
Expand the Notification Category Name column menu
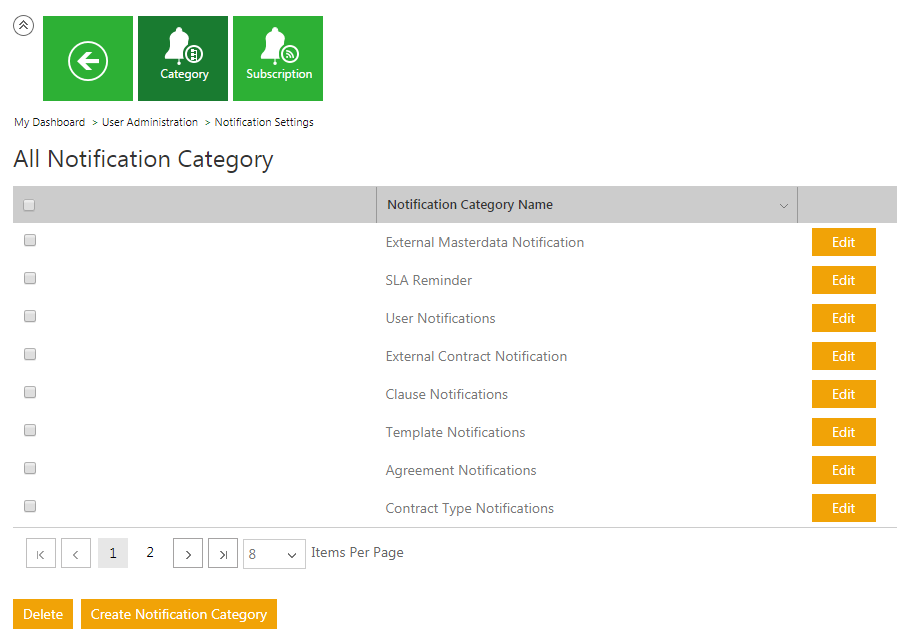point(783,205)
